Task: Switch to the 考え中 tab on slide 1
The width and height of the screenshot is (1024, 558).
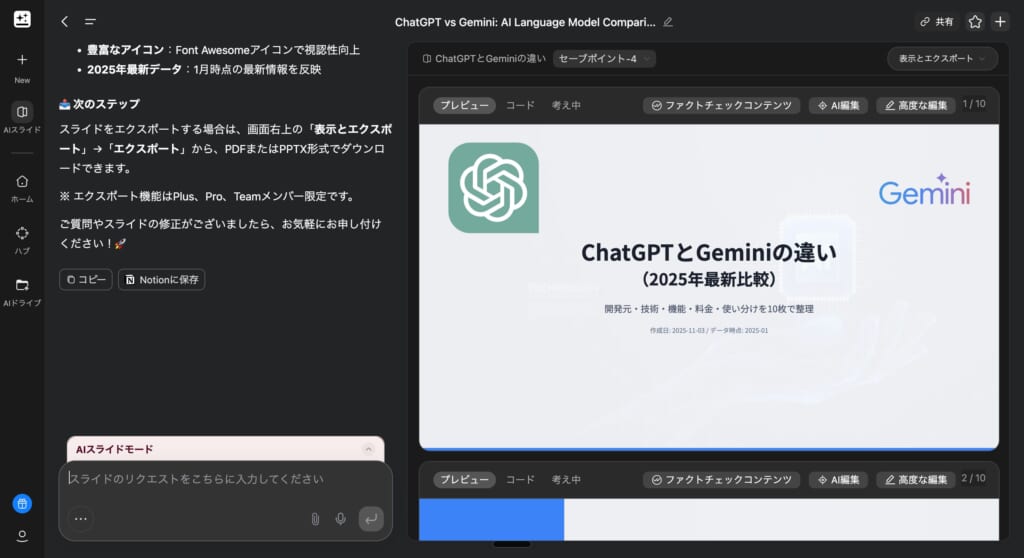Action: pyautogui.click(x=566, y=105)
